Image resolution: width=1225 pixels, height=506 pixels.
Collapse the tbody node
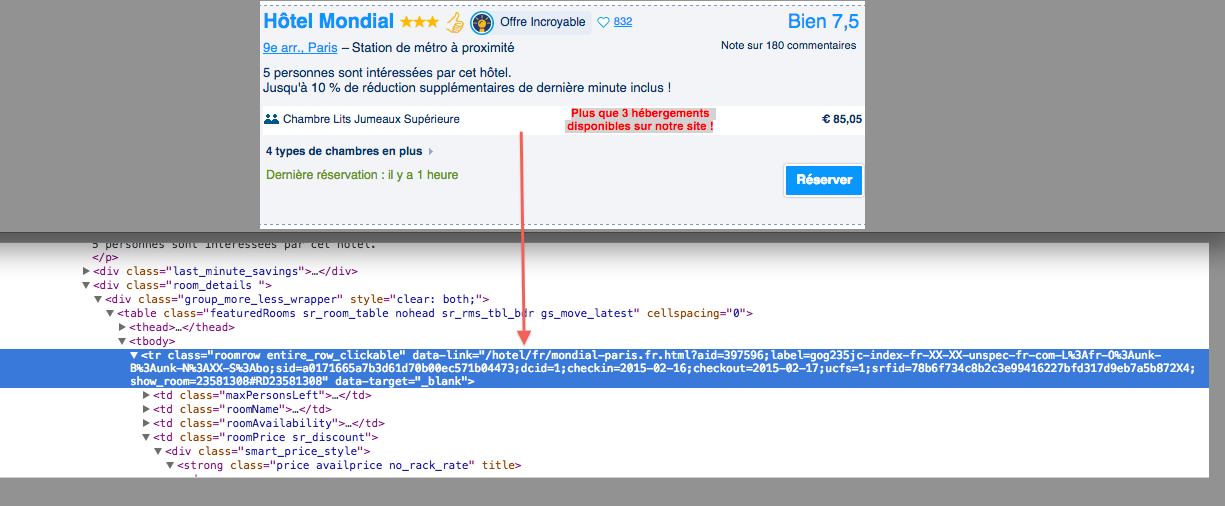tap(122, 341)
